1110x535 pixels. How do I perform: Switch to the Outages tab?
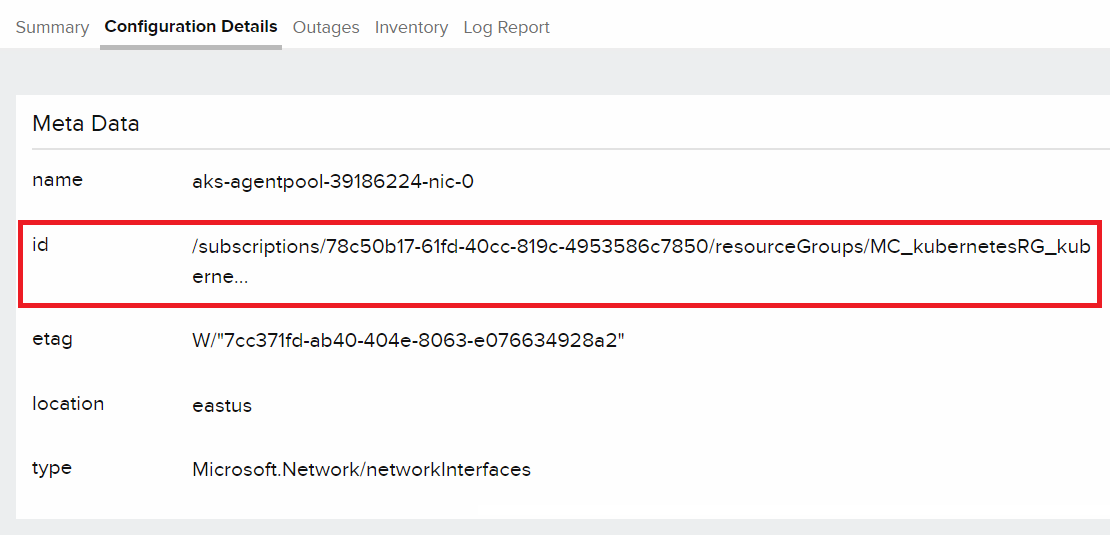click(326, 27)
